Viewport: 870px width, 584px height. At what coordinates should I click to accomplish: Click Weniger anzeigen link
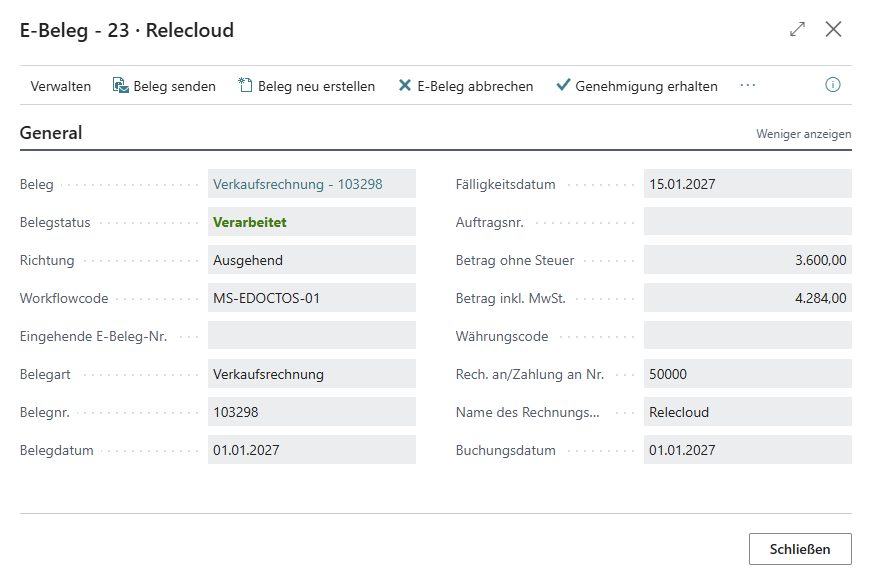tap(803, 134)
